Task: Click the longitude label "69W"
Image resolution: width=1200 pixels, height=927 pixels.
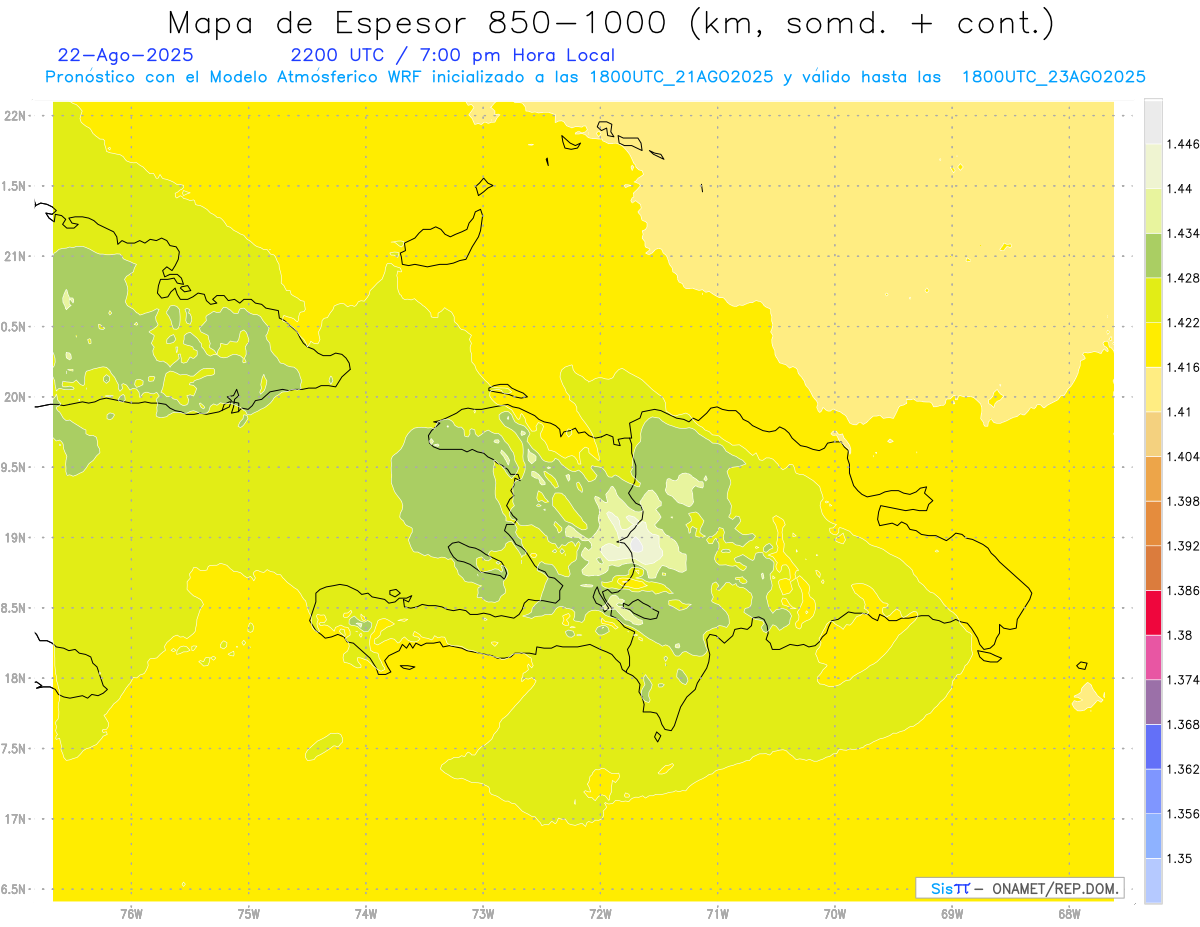Action: (952, 914)
